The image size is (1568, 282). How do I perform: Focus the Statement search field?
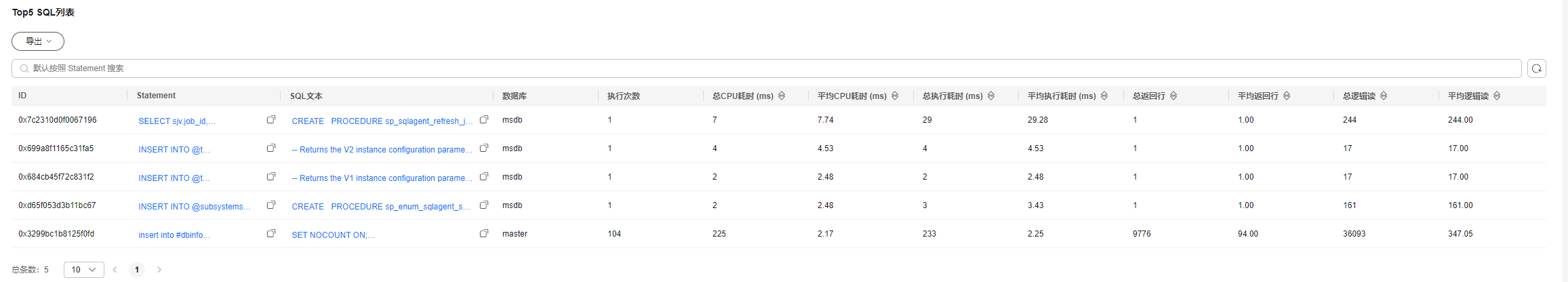767,68
